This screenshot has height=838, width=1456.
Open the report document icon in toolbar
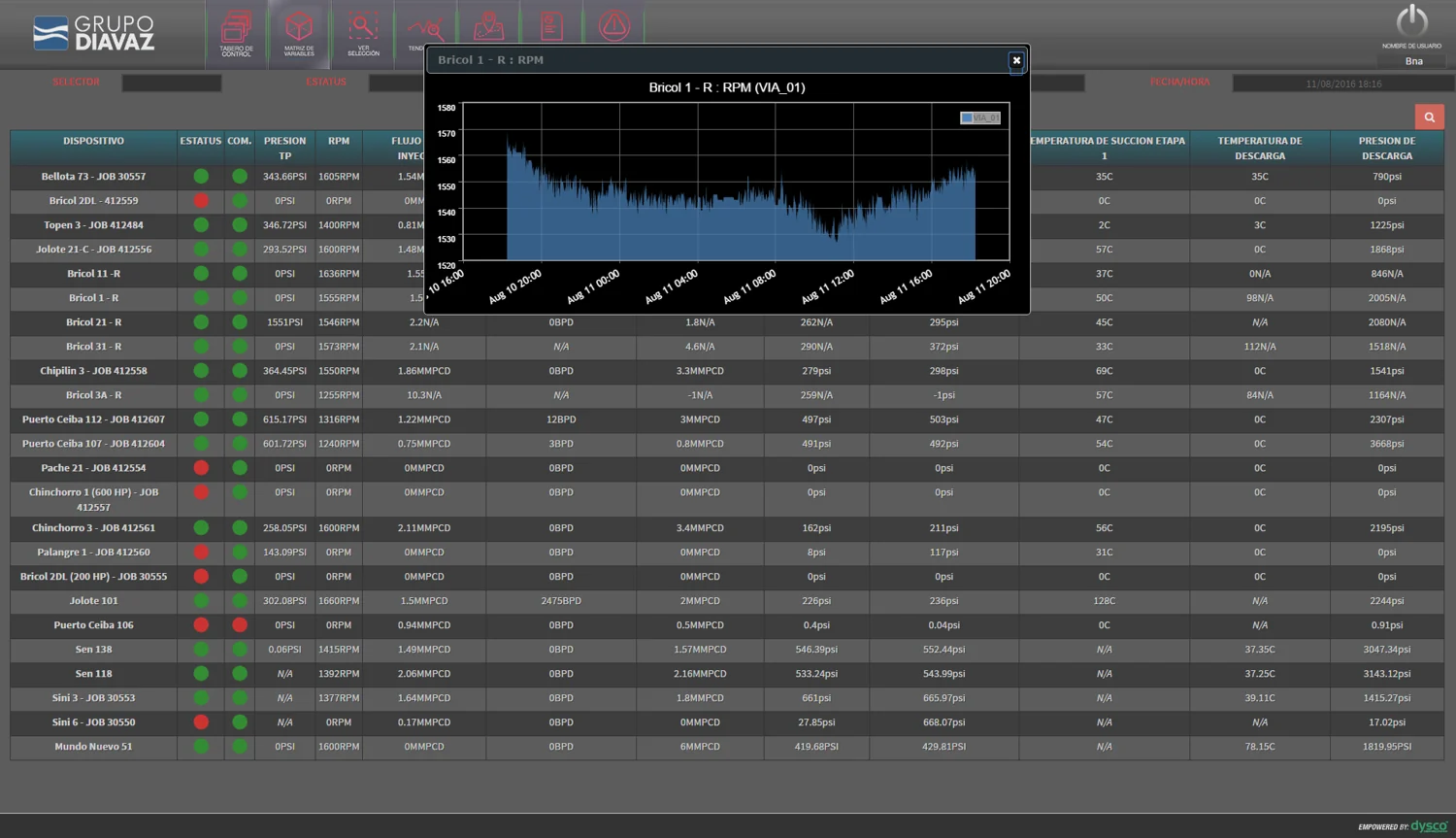point(551,25)
